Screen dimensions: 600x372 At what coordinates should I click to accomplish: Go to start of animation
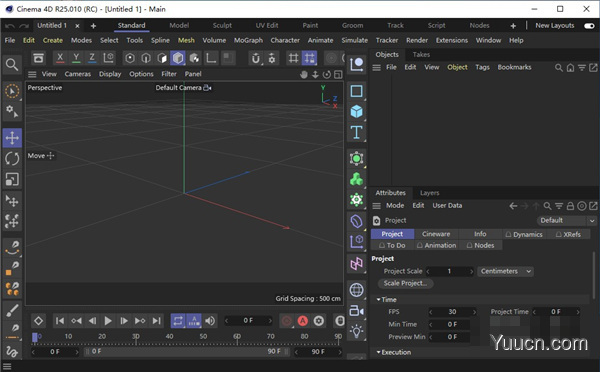pos(60,321)
